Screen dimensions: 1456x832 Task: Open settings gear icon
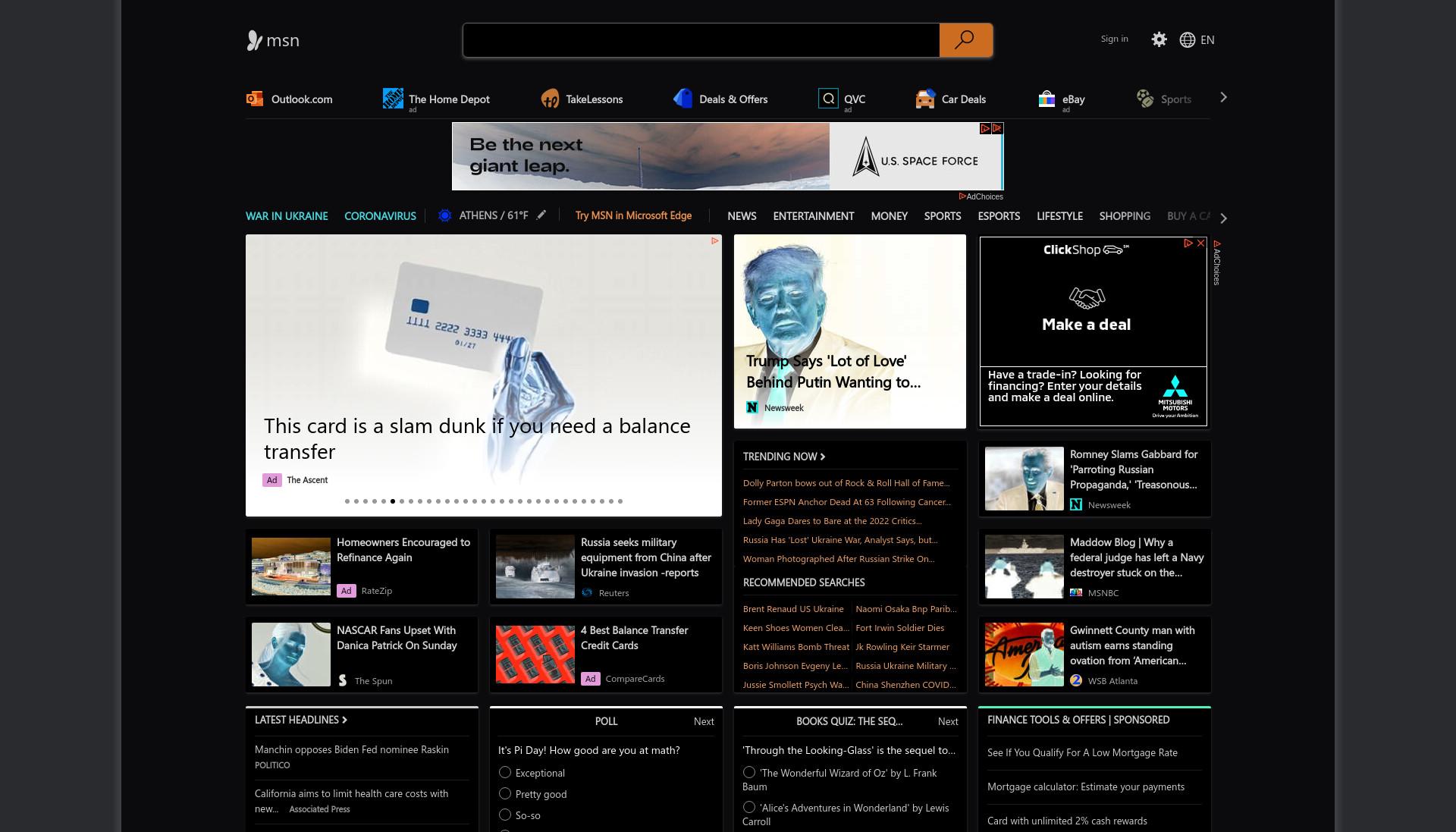click(x=1159, y=39)
